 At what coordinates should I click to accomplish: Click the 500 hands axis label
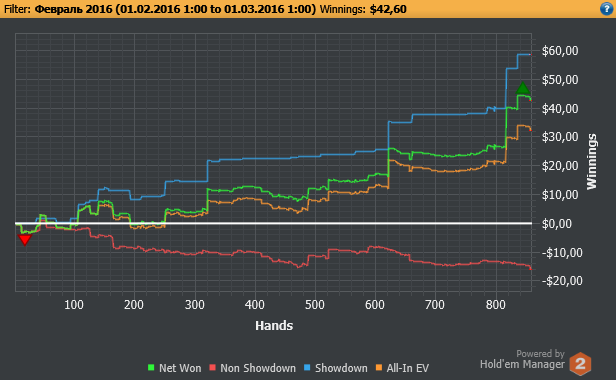[x=315, y=305]
